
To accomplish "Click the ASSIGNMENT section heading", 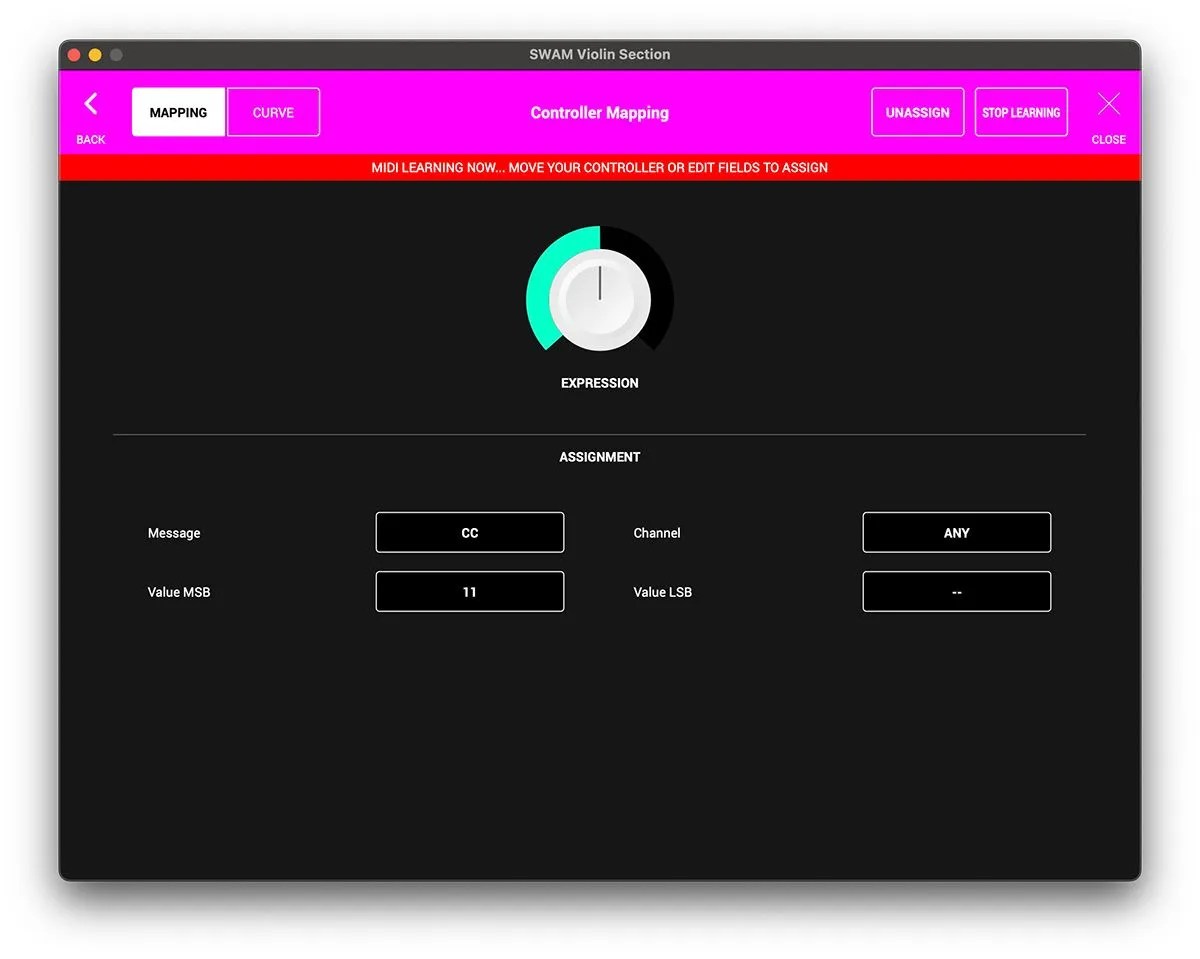I will 600,457.
